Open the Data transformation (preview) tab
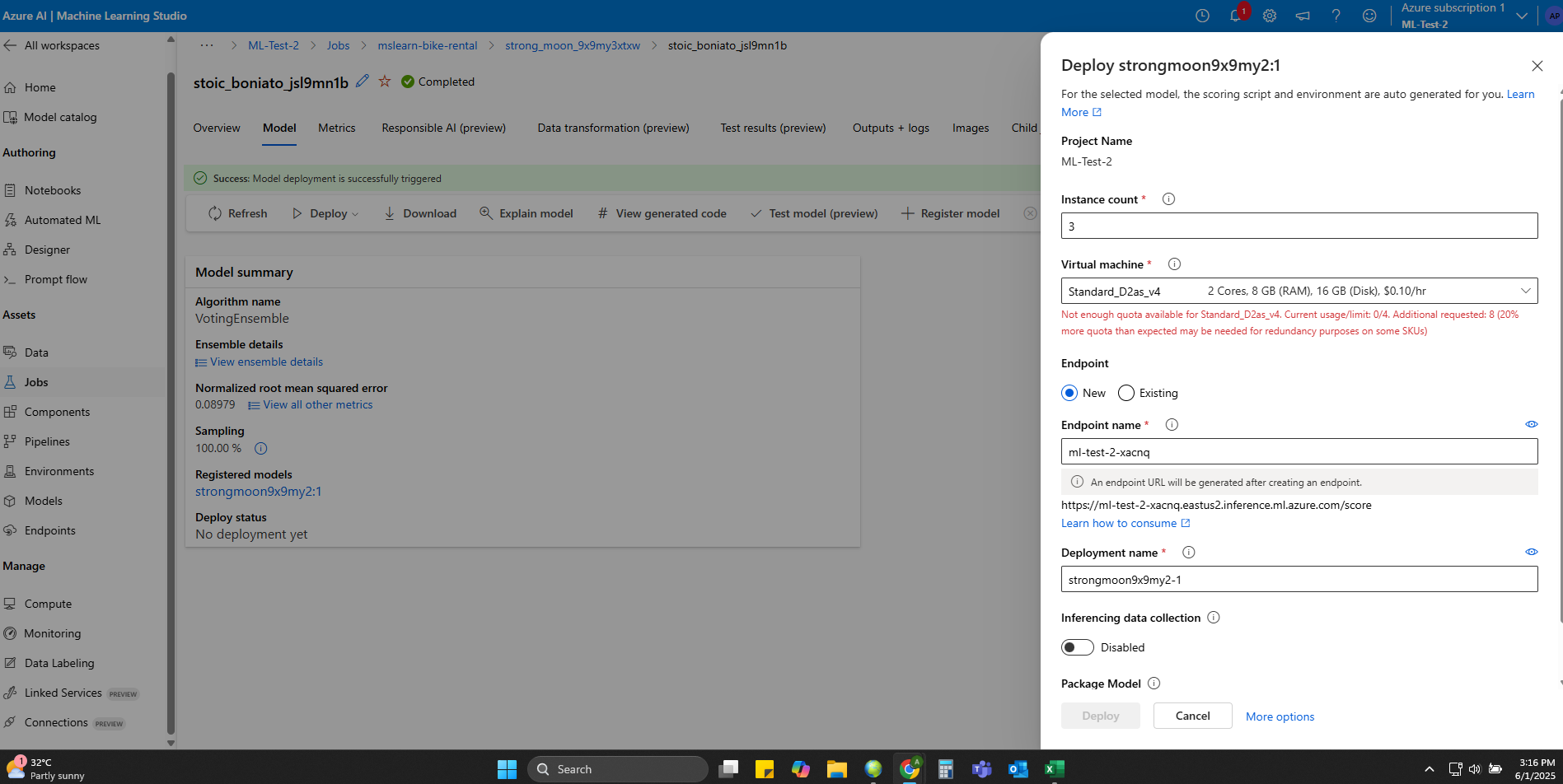The width and height of the screenshot is (1563, 784). pyautogui.click(x=614, y=128)
